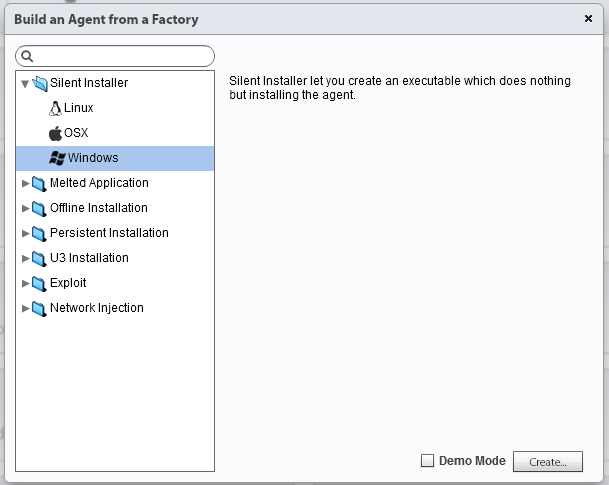Click the magnifier icon in search box

pyautogui.click(x=28, y=57)
